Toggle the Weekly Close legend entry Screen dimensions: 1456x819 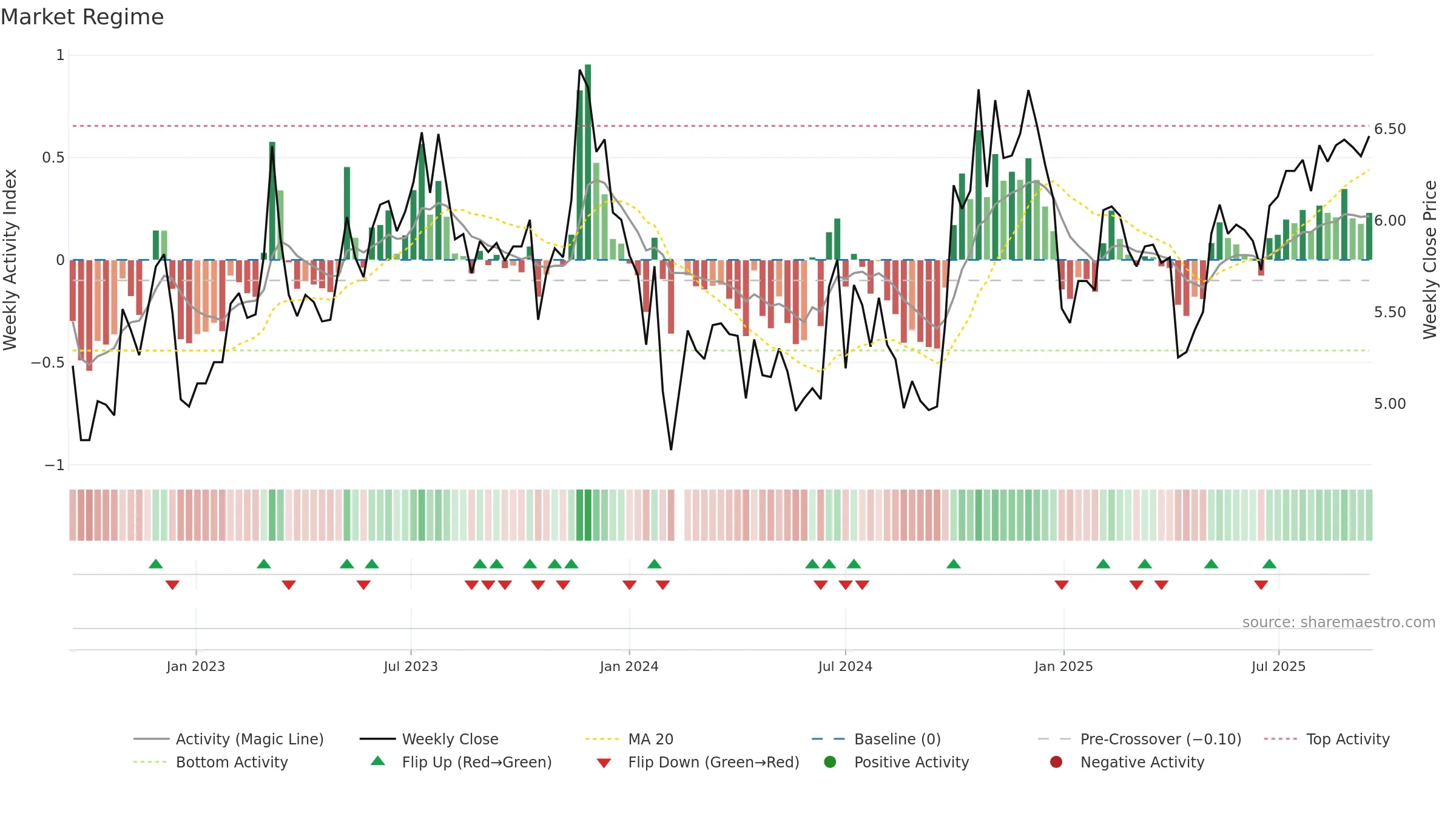click(x=429, y=739)
